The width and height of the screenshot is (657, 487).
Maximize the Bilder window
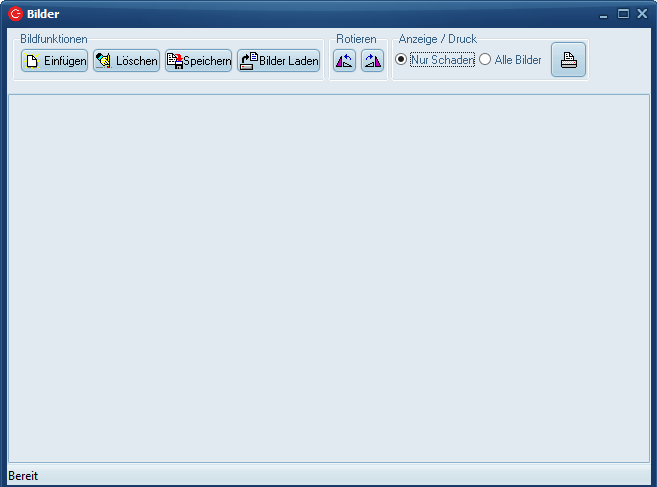(x=623, y=14)
